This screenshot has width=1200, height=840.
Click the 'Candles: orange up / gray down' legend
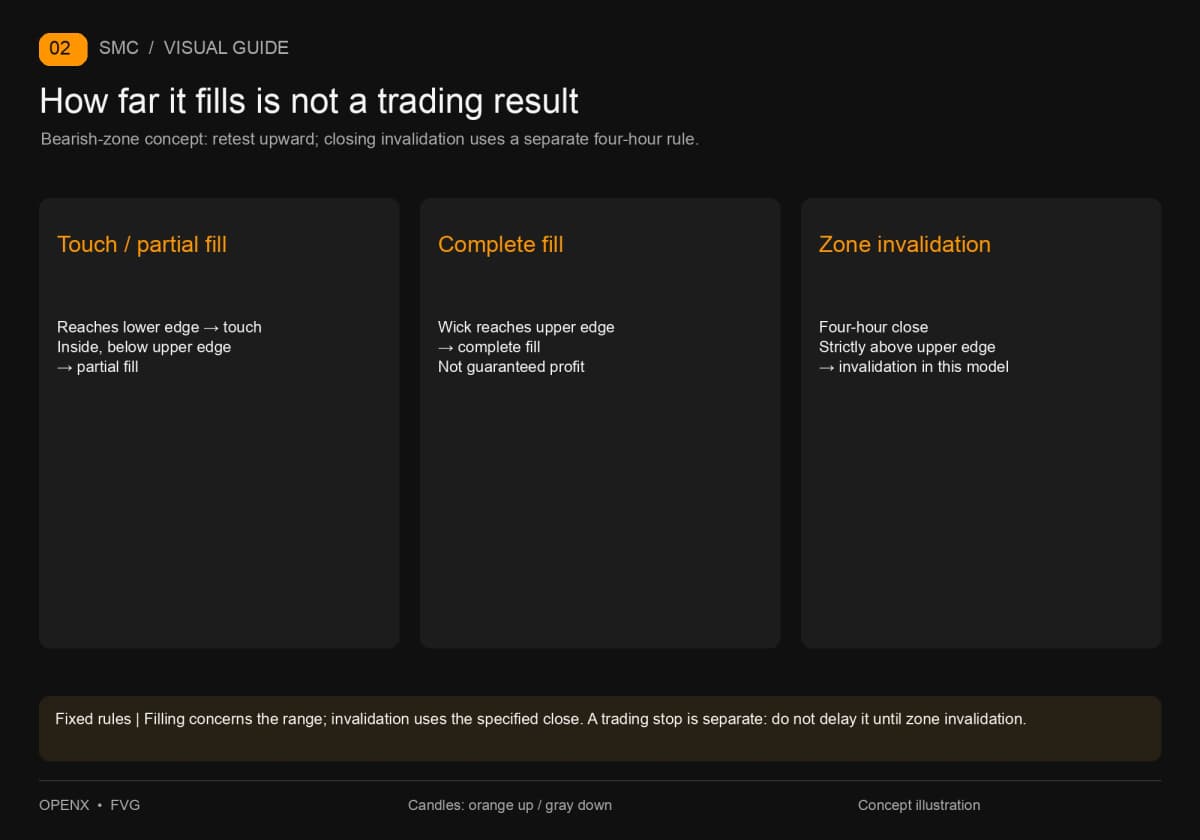[510, 805]
